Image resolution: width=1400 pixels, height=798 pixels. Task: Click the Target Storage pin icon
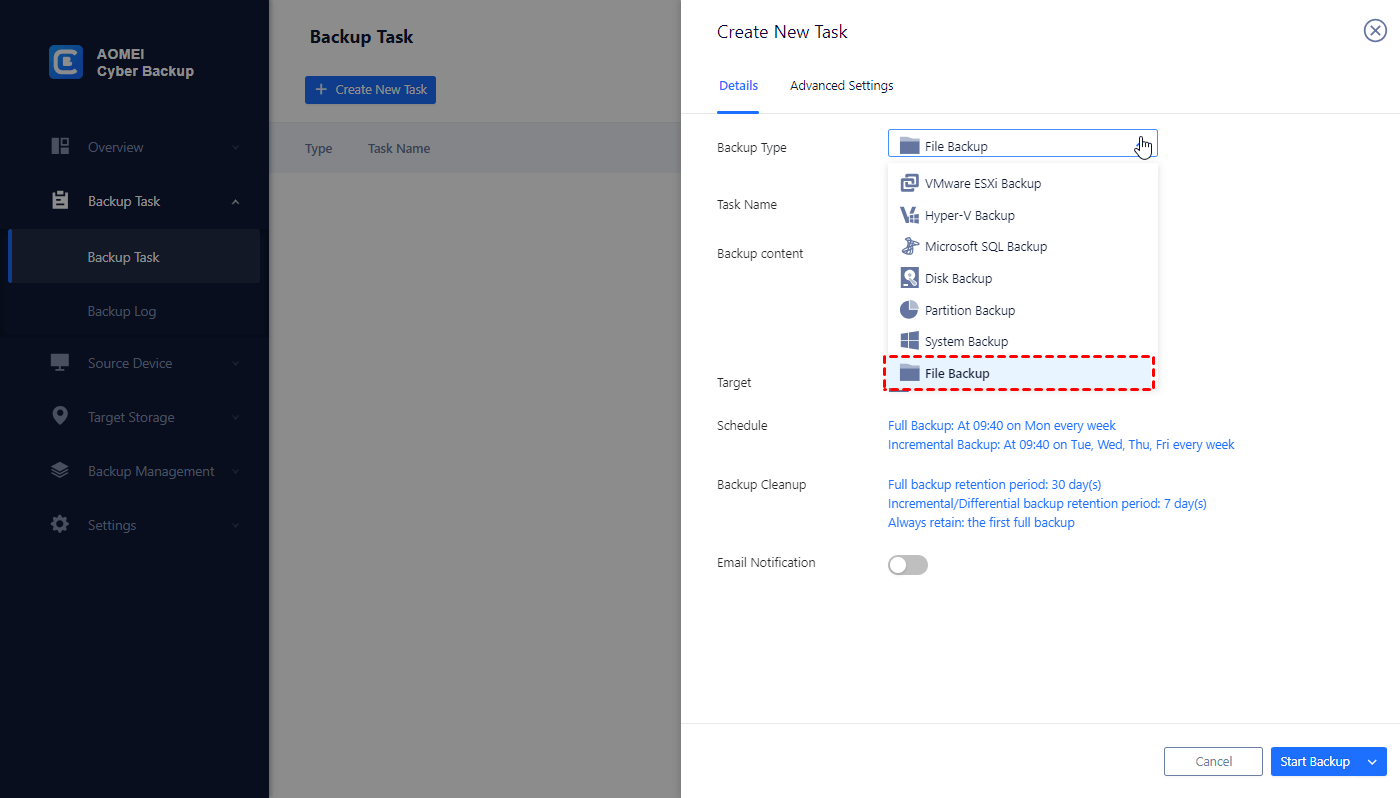pyautogui.click(x=60, y=416)
